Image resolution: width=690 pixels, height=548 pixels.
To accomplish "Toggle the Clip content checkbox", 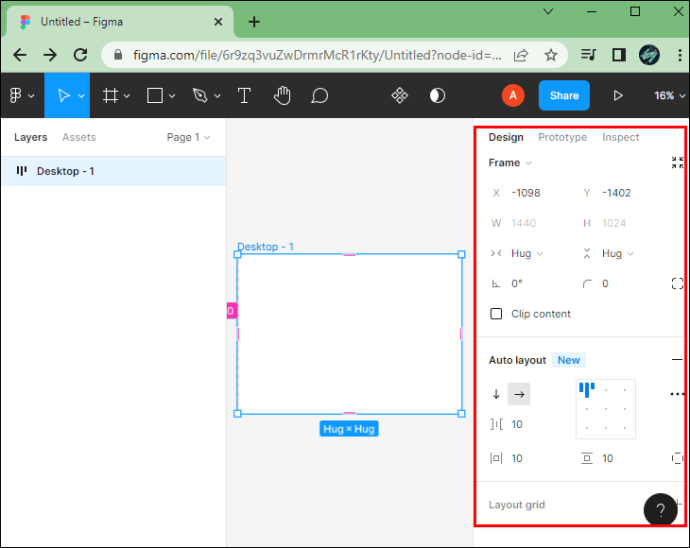I will (496, 314).
